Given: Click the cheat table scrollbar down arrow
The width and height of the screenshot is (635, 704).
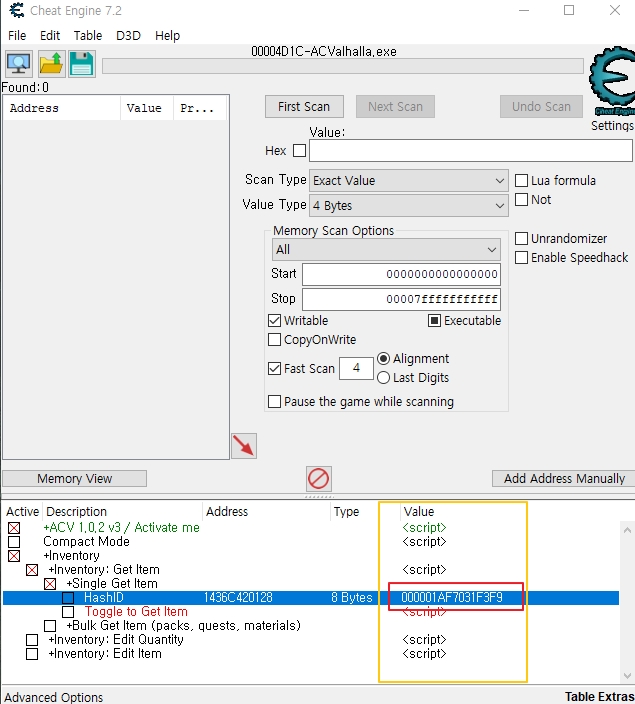Looking at the screenshot, I should [x=627, y=675].
